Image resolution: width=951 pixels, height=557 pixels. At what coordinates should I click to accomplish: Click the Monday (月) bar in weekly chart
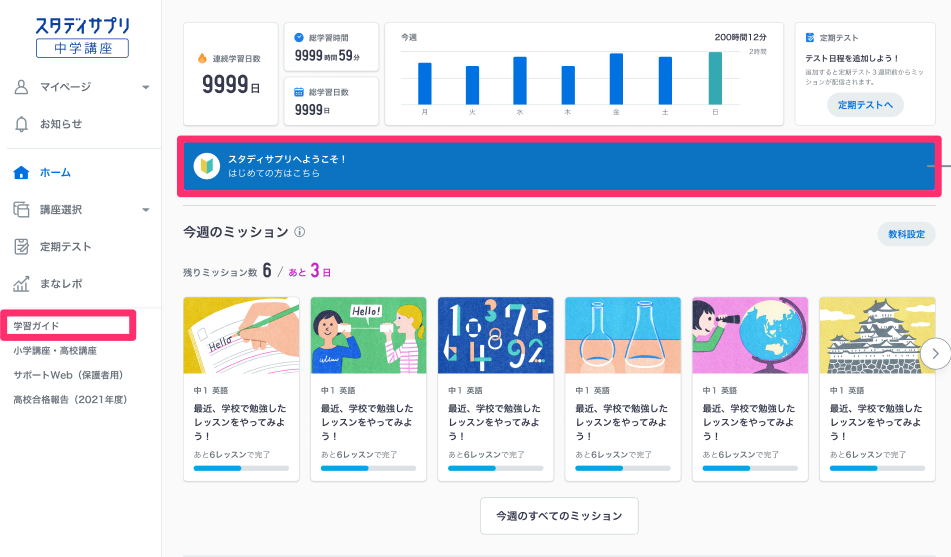coord(425,84)
